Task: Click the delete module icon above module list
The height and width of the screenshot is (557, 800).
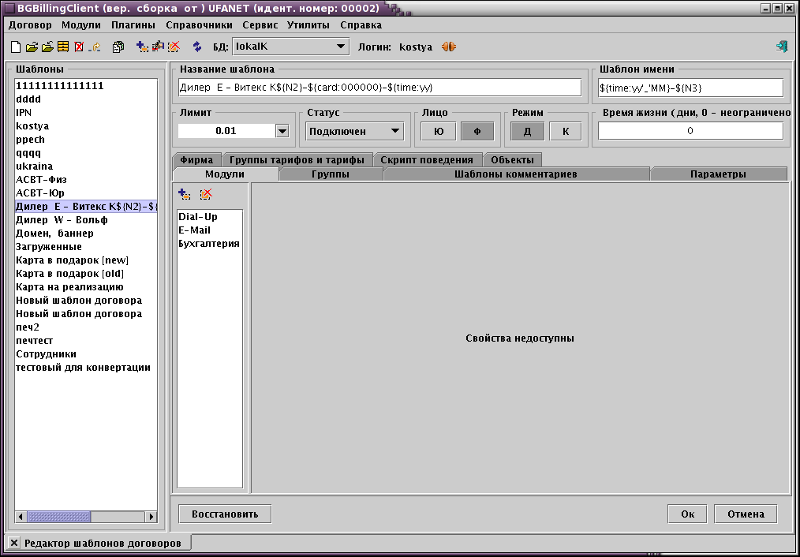Action: [205, 193]
